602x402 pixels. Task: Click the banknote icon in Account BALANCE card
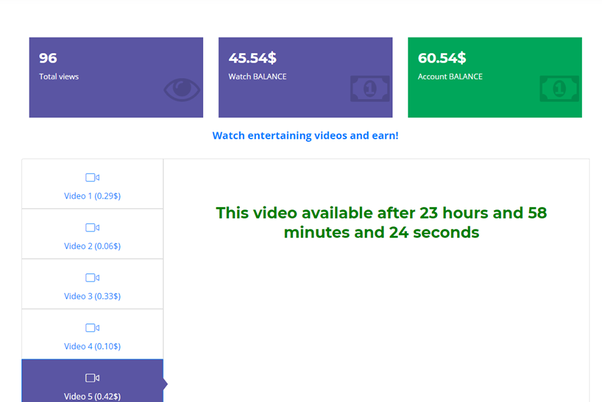point(559,89)
